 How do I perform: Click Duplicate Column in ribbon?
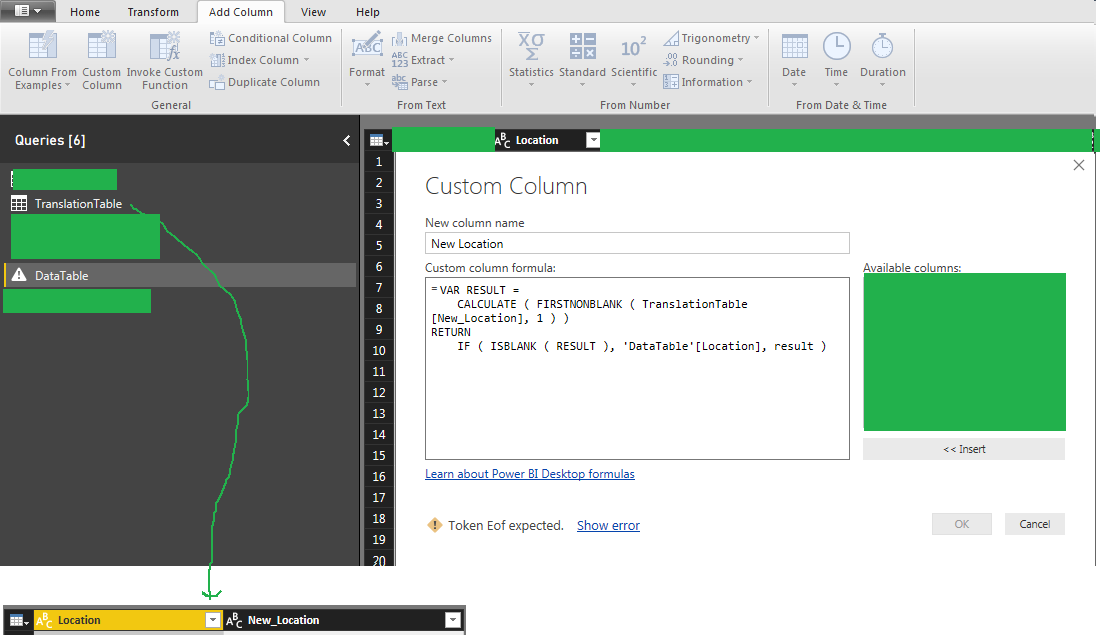pos(264,82)
